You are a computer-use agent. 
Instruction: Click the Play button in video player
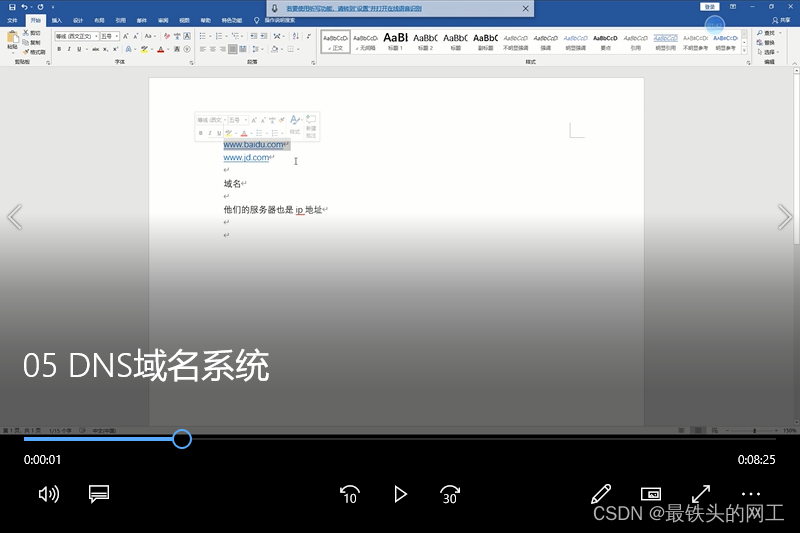(x=401, y=494)
